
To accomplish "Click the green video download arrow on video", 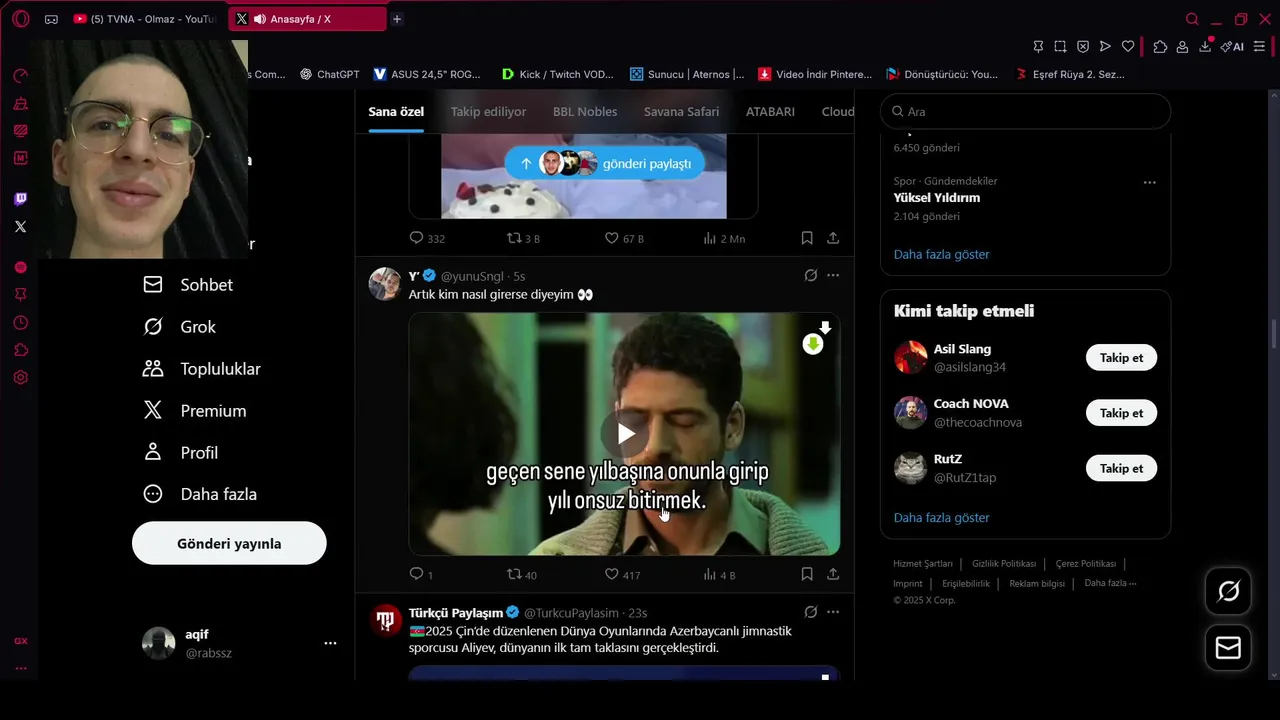I will tap(813, 344).
